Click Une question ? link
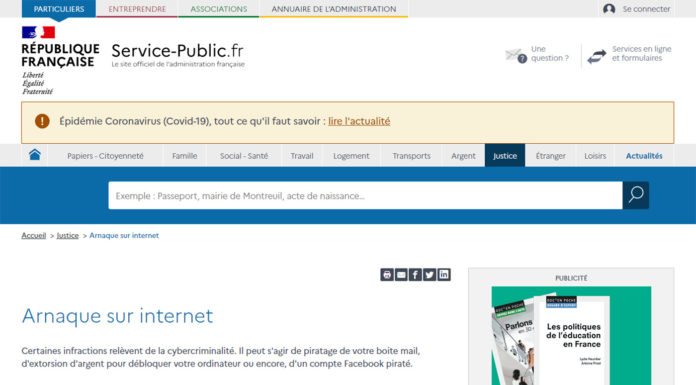The height and width of the screenshot is (385, 696). [x=550, y=54]
